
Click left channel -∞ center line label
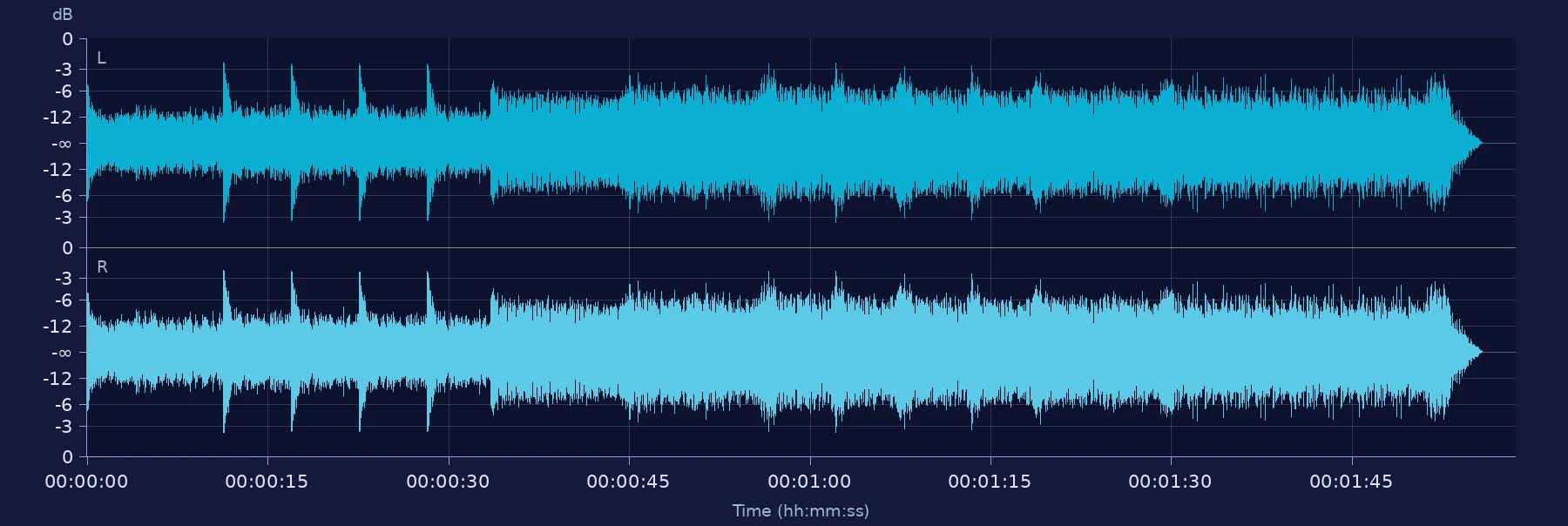tap(61, 144)
